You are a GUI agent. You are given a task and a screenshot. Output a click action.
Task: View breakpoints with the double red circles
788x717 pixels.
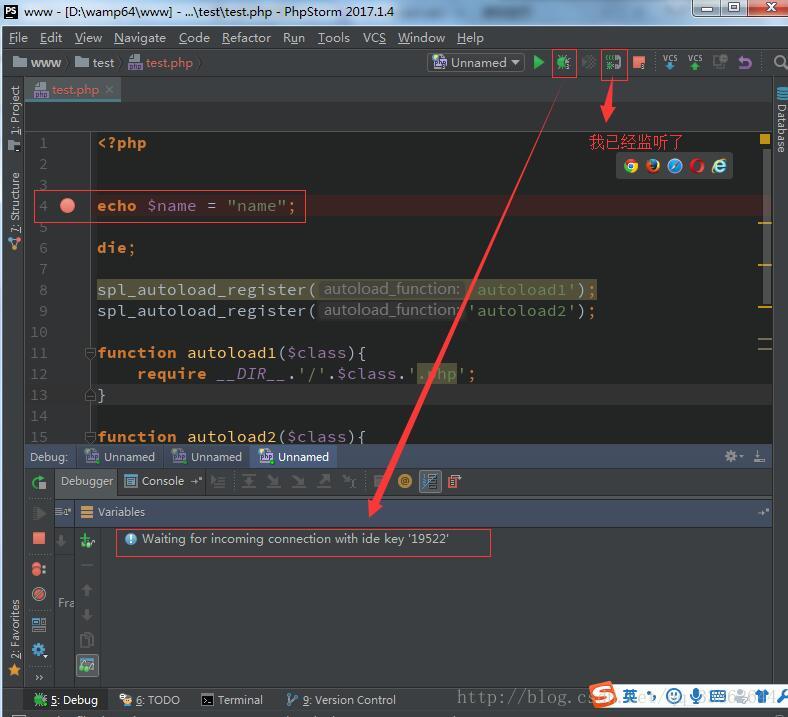[39, 569]
